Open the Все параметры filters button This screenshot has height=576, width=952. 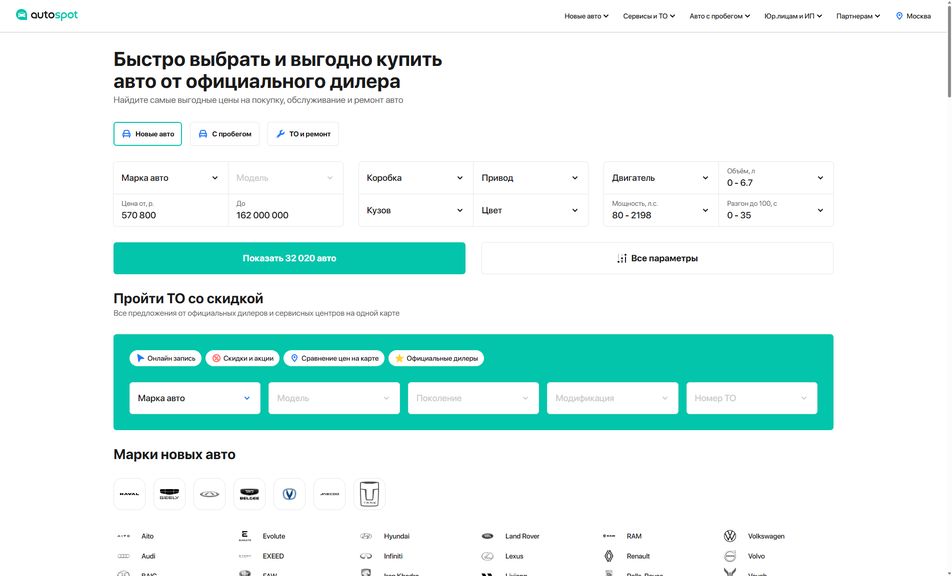[x=658, y=258]
